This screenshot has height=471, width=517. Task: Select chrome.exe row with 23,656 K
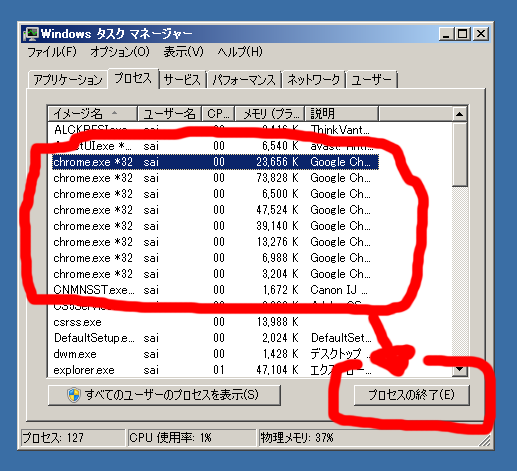(x=215, y=162)
